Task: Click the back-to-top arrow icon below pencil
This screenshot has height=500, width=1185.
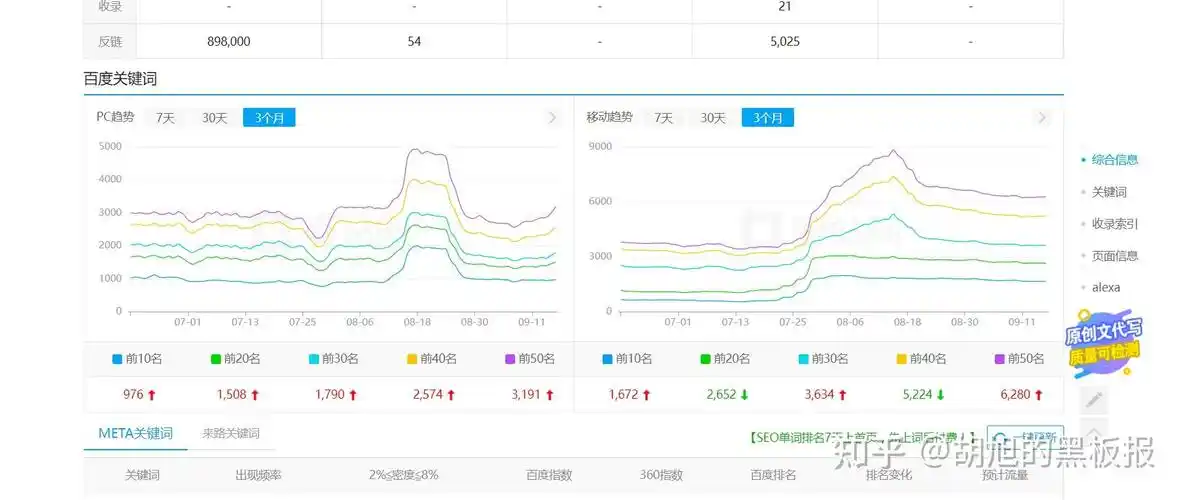Action: tap(1094, 431)
